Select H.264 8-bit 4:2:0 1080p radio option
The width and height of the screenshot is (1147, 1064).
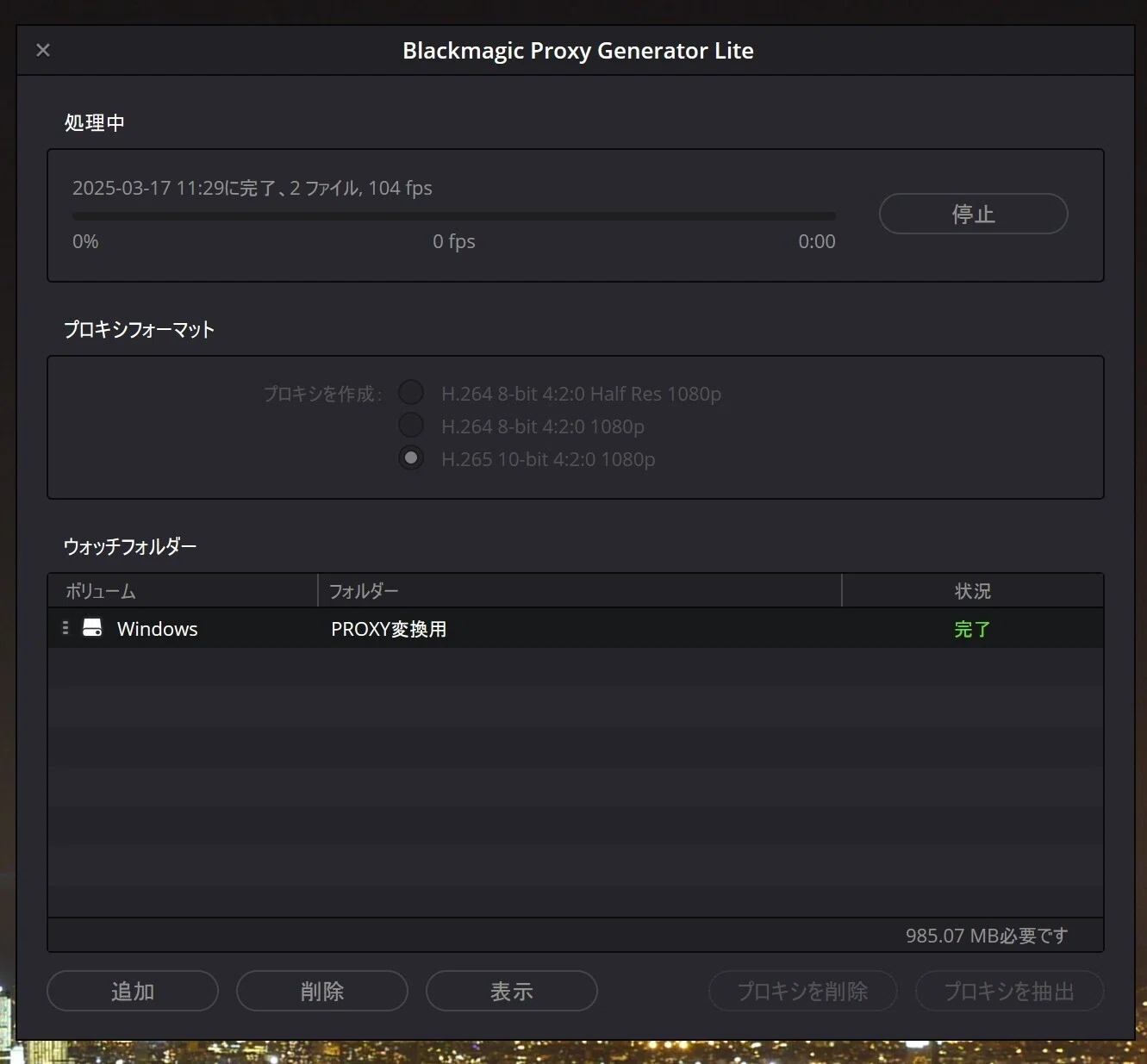point(411,426)
